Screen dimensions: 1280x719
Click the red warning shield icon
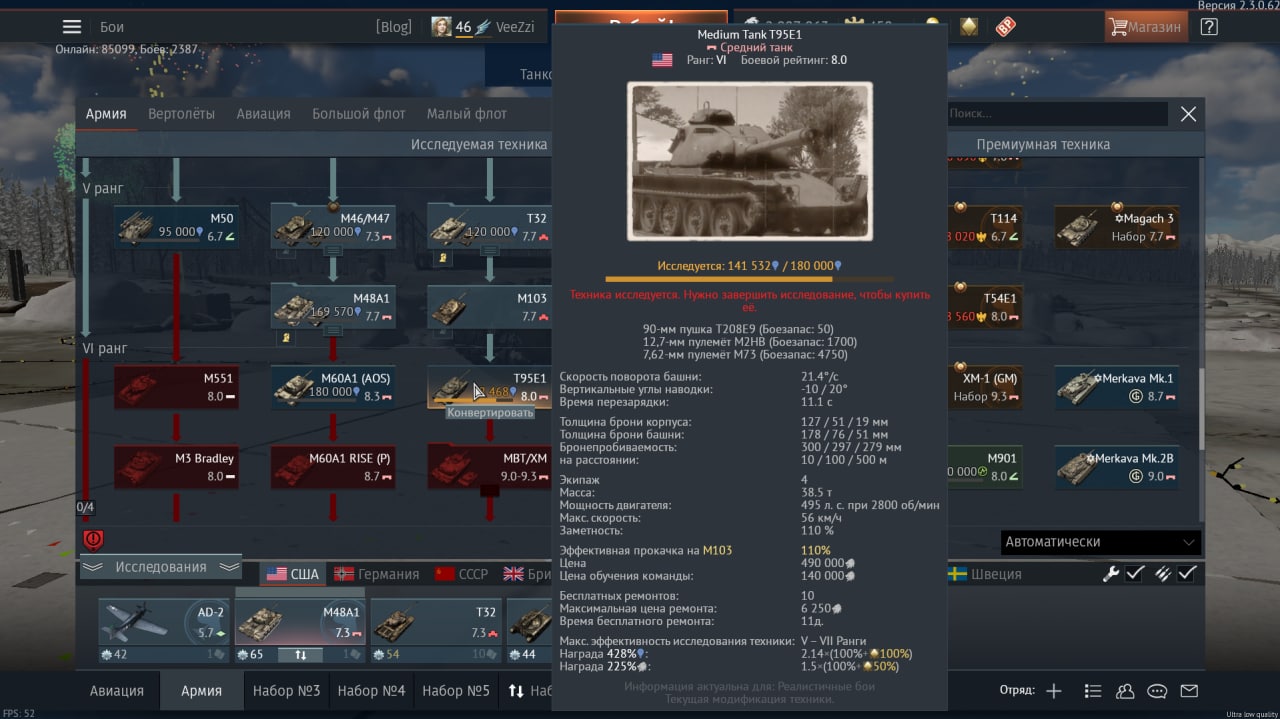click(x=93, y=540)
